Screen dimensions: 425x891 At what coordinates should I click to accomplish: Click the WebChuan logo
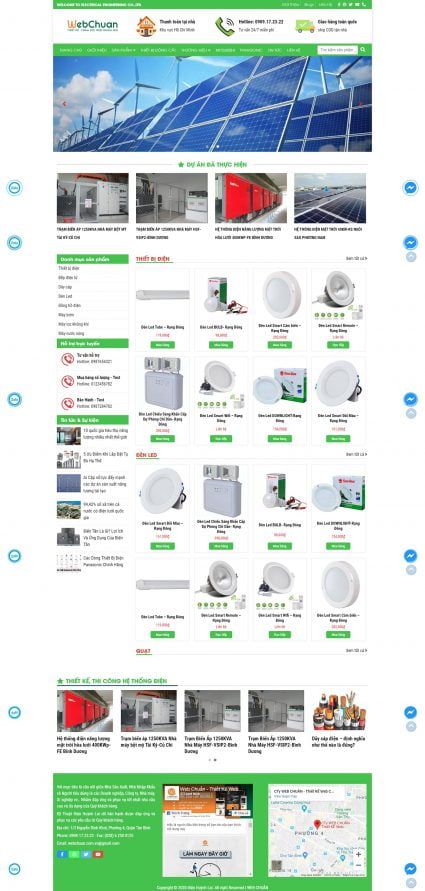click(x=93, y=26)
